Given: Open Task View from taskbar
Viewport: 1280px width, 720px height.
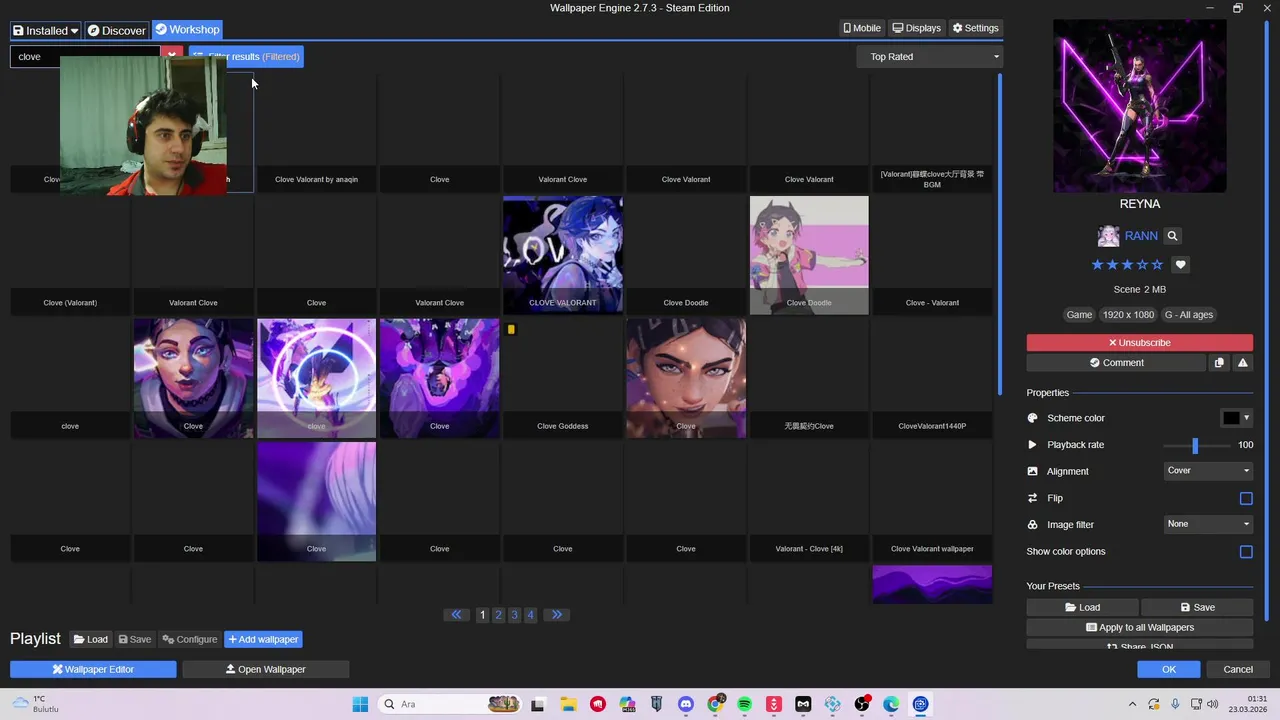Looking at the screenshot, I should point(538,704).
